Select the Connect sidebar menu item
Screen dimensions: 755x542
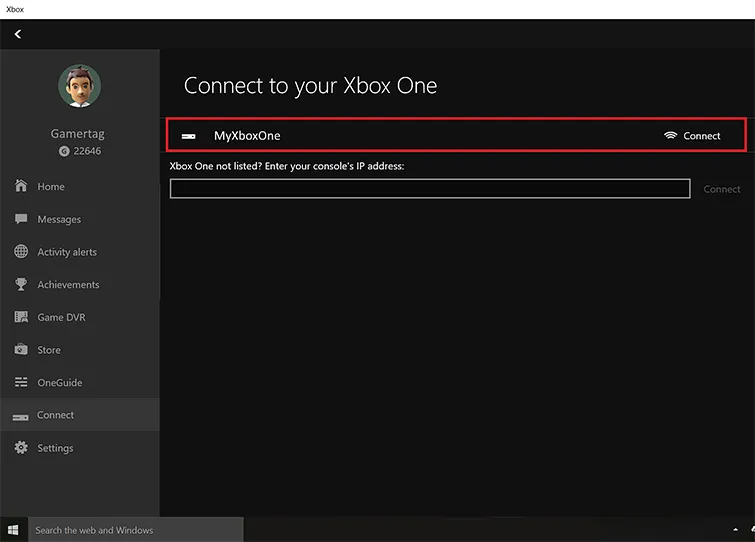[80, 415]
